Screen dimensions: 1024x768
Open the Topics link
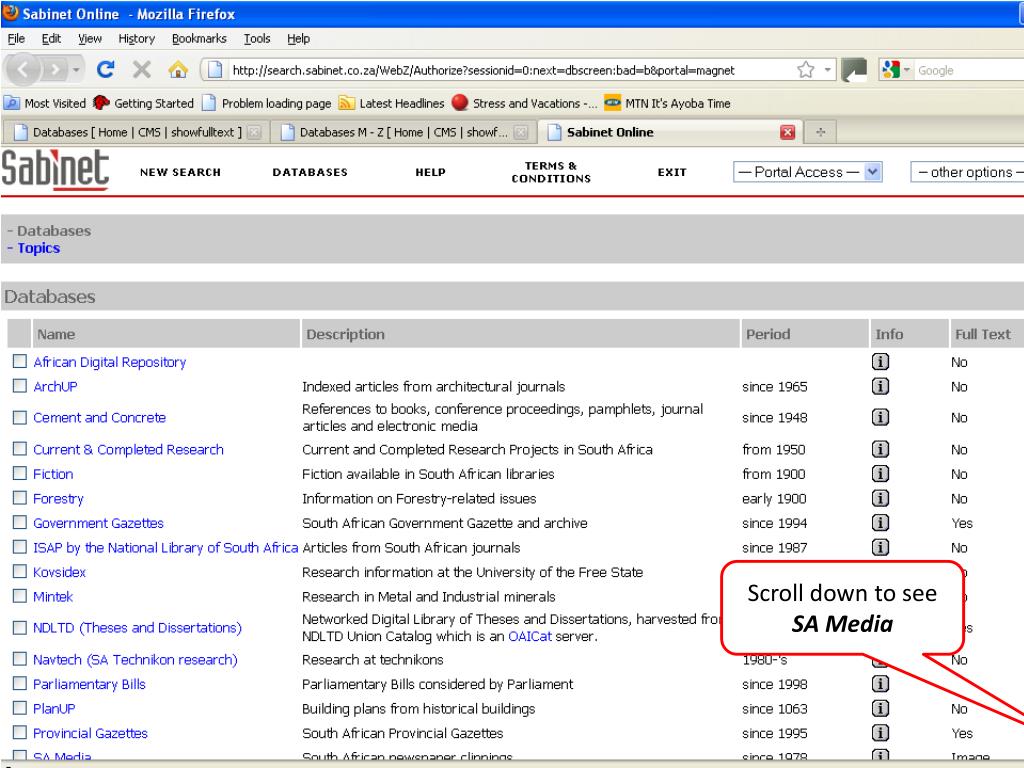tap(39, 248)
